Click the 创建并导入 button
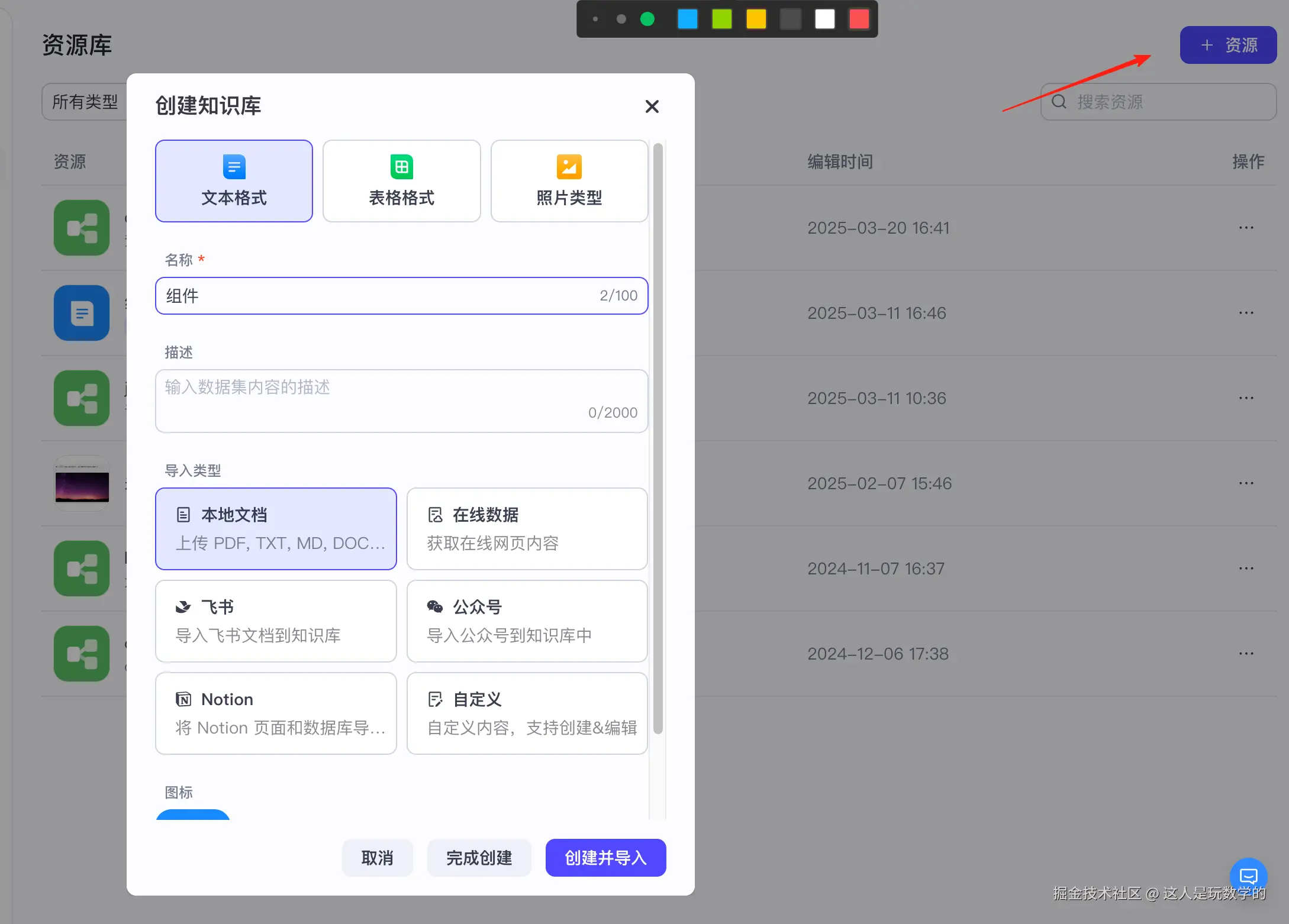 605,858
